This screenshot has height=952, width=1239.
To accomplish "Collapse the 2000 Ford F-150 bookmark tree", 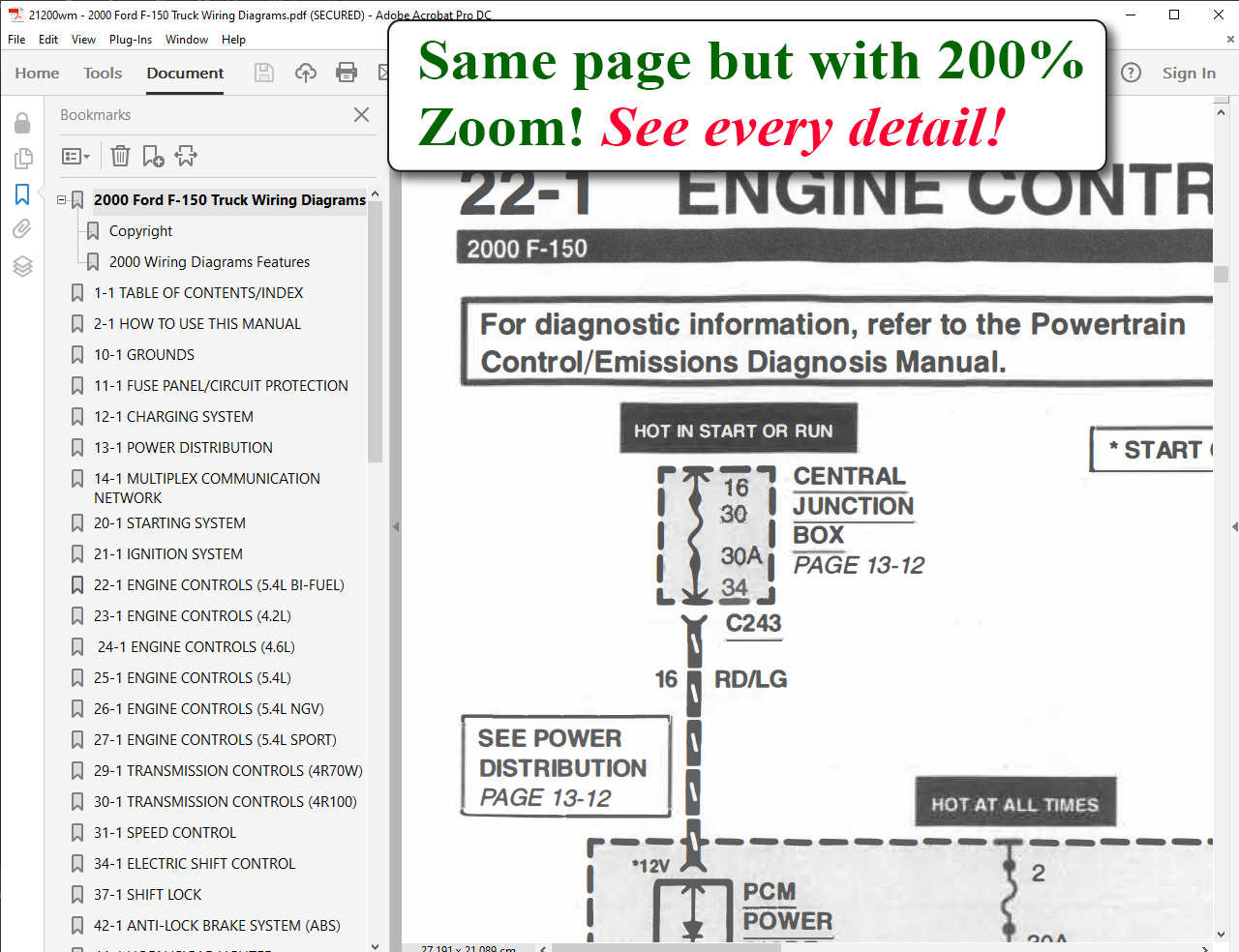I will tap(62, 200).
